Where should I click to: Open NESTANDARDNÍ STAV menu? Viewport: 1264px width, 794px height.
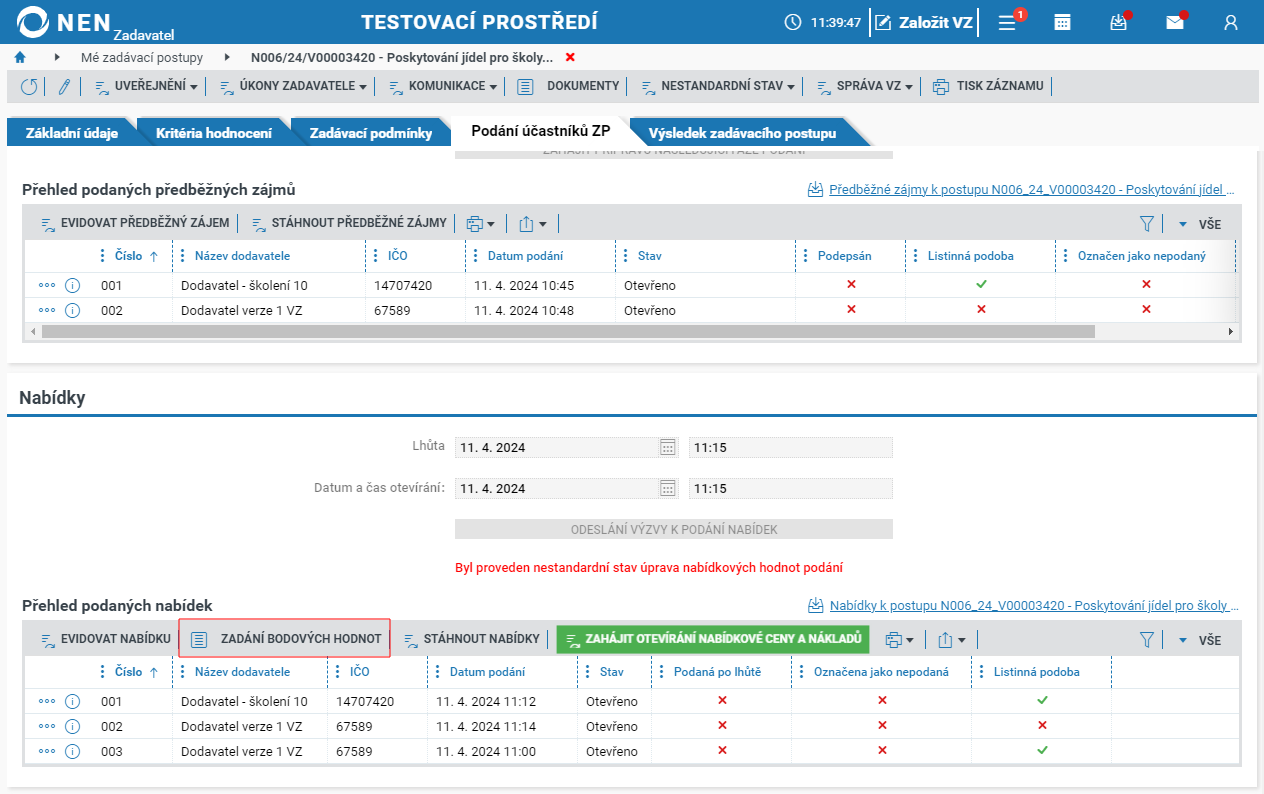[x=718, y=87]
